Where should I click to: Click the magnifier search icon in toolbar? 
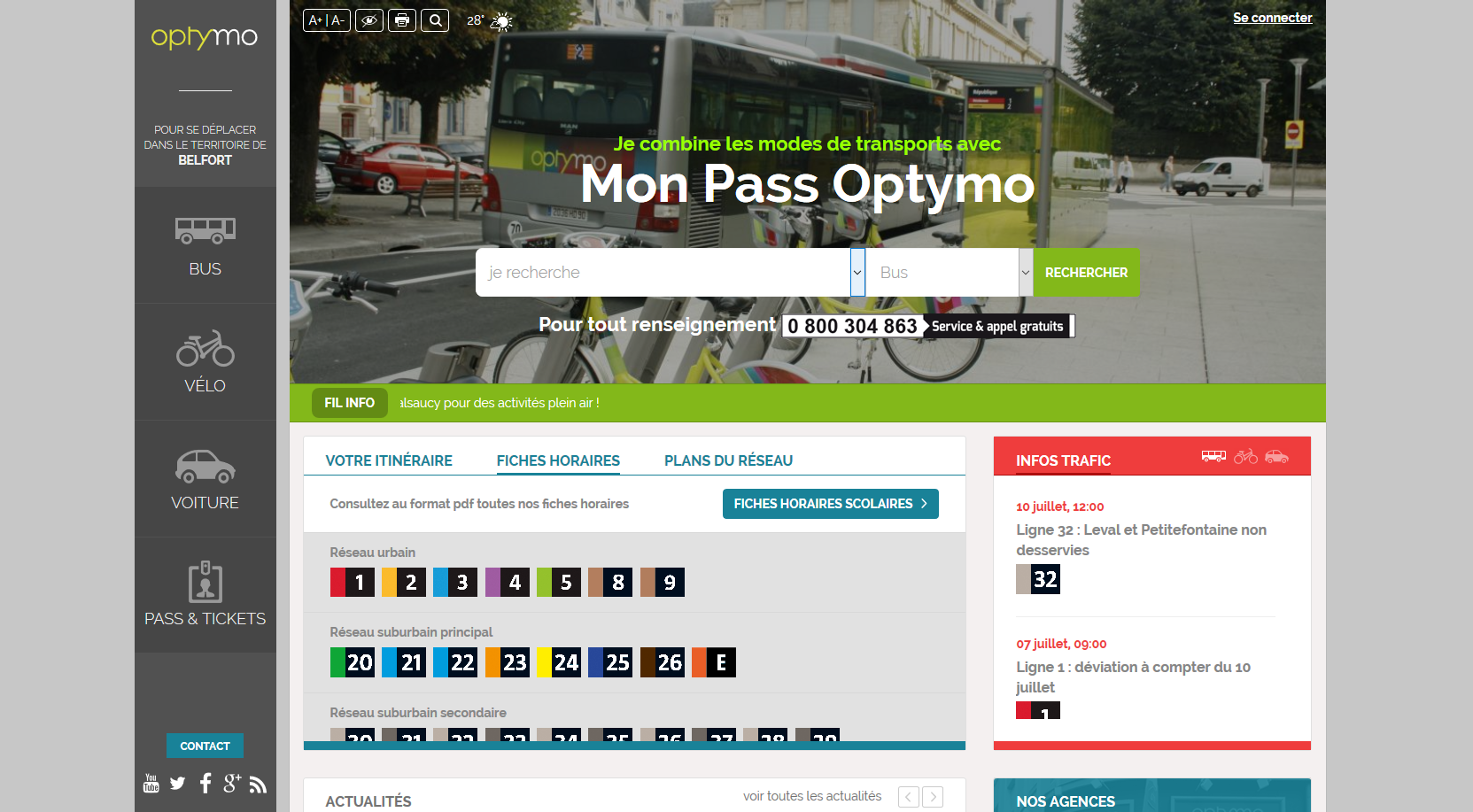point(435,20)
